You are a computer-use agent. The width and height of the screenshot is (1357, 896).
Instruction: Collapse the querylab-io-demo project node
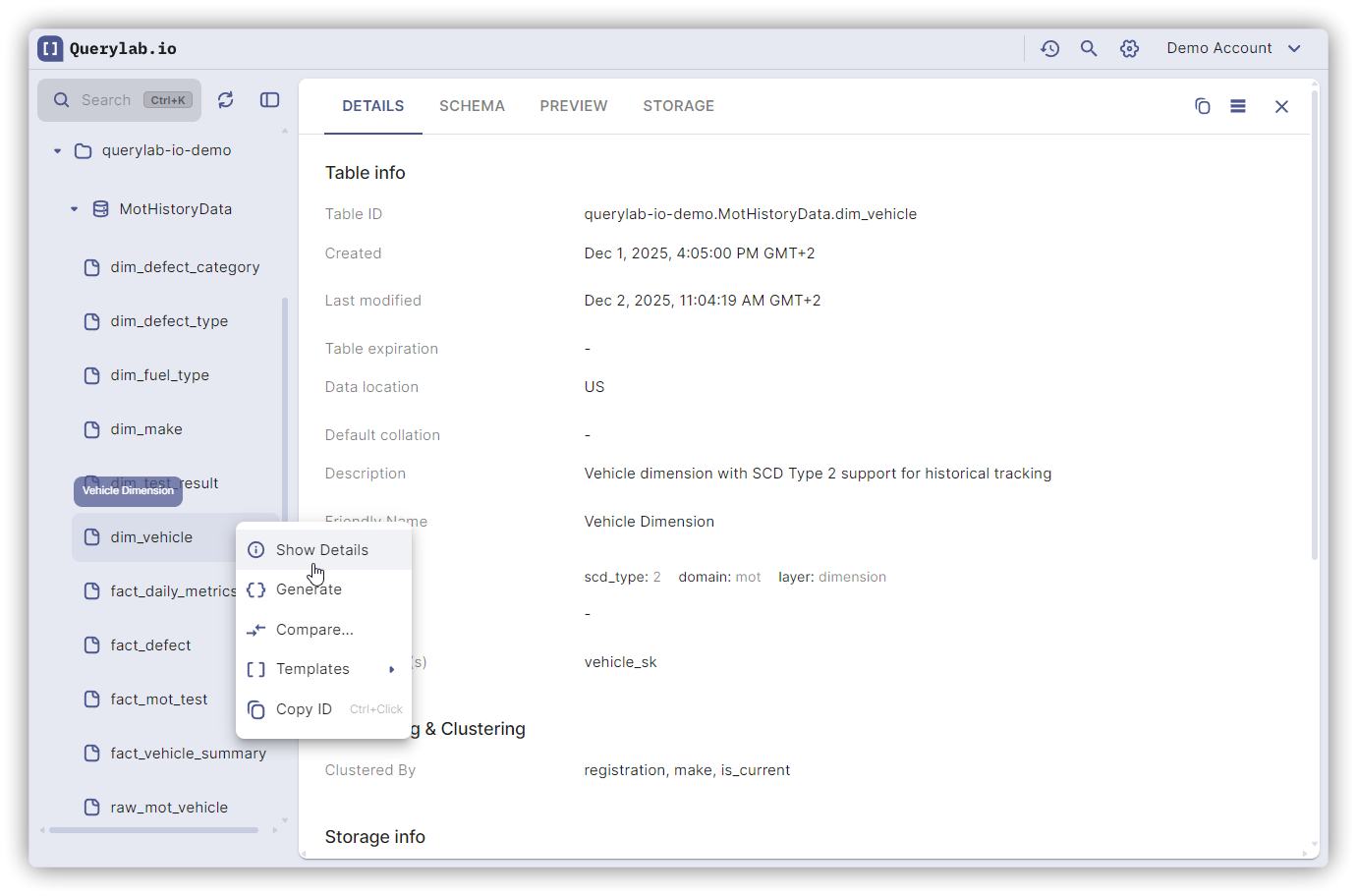[58, 151]
